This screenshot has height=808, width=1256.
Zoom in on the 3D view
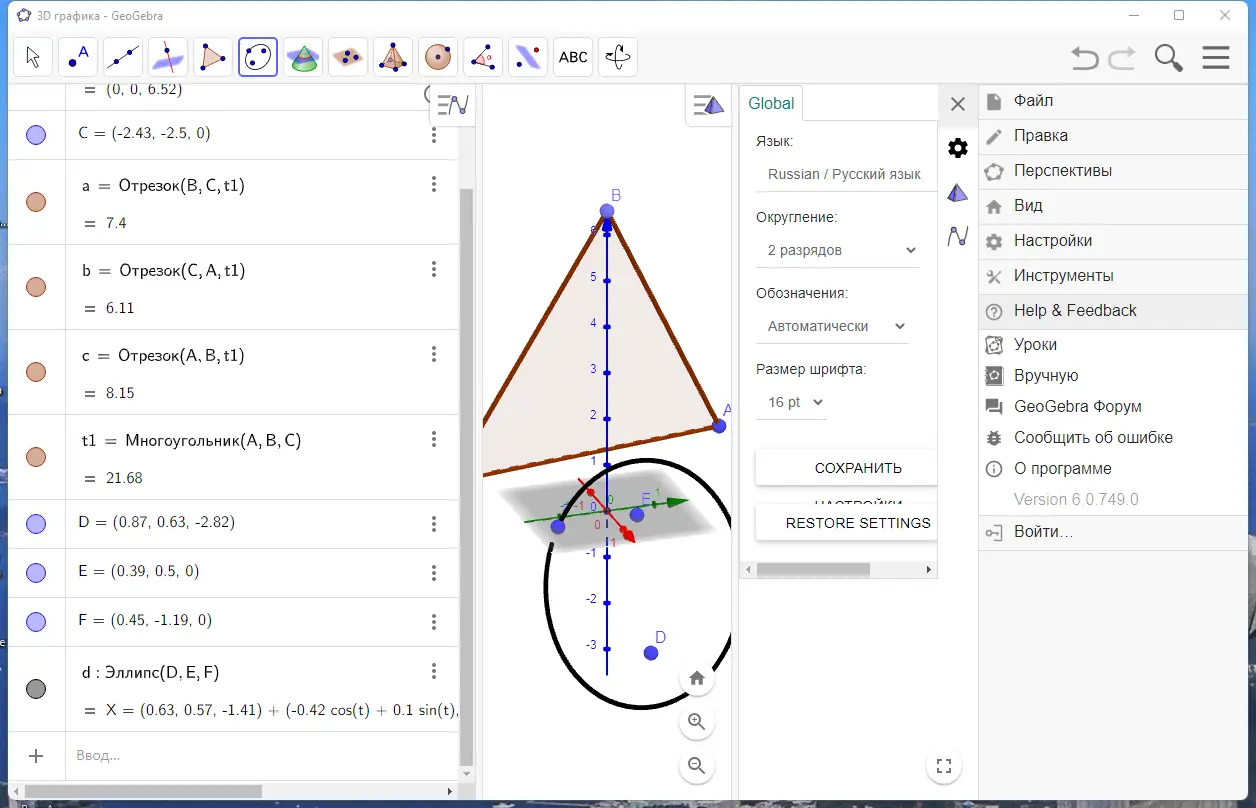pyautogui.click(x=697, y=722)
